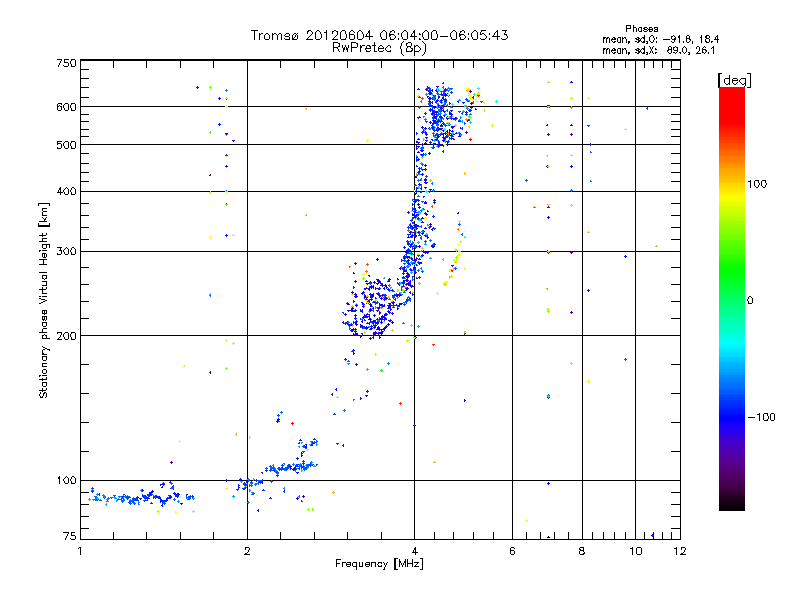This screenshot has height=600, width=800.
Task: Click the x-axis '2' tick label
Action: click(x=247, y=551)
